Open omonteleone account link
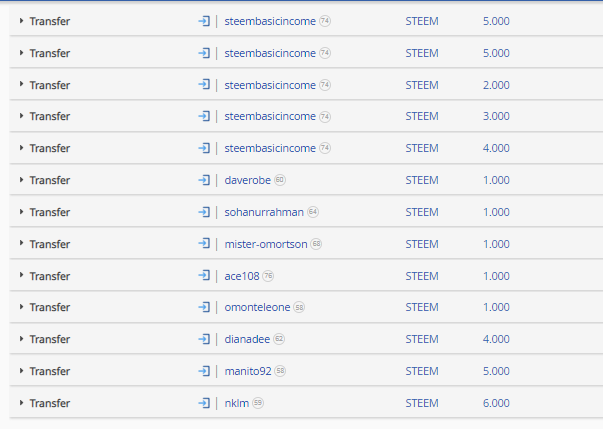603x429 pixels. [x=257, y=307]
